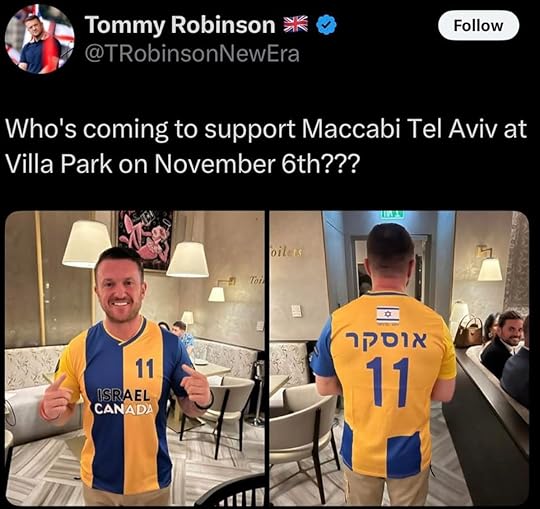Viewport: 540px width, 509px height.
Task: Click the Hebrew name on the jersey back
Action: [387, 341]
